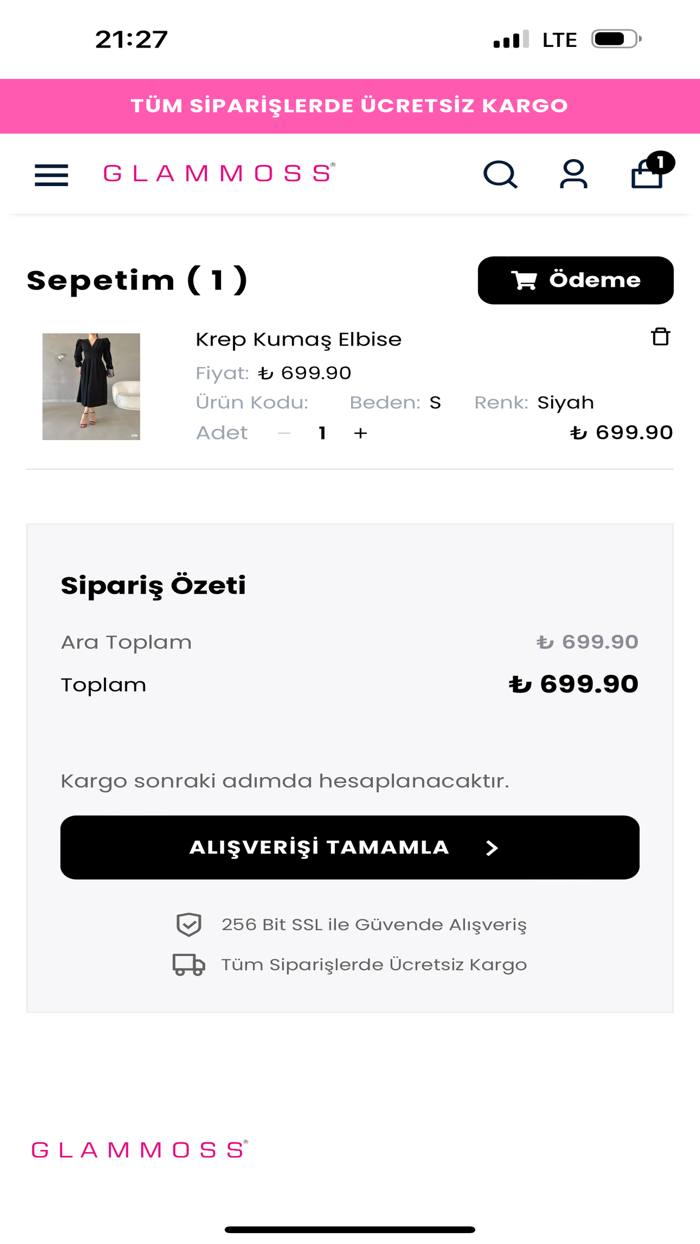Tap the SSL security shield icon
The width and height of the screenshot is (700, 1244).
click(x=189, y=925)
